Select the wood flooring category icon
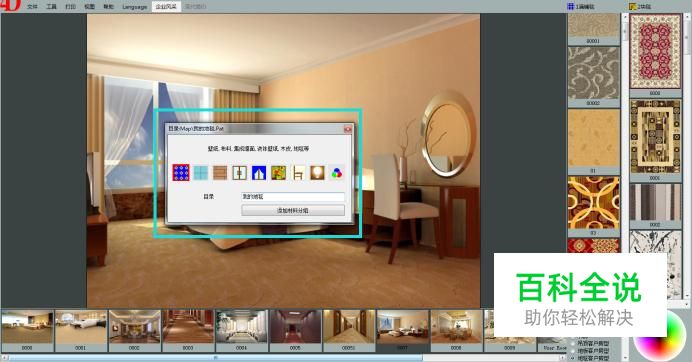This screenshot has height=362, width=692. (x=220, y=173)
